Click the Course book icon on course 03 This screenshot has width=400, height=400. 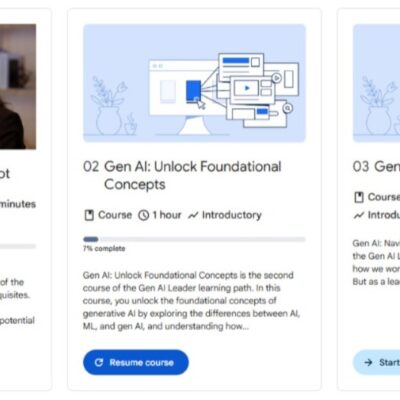359,197
